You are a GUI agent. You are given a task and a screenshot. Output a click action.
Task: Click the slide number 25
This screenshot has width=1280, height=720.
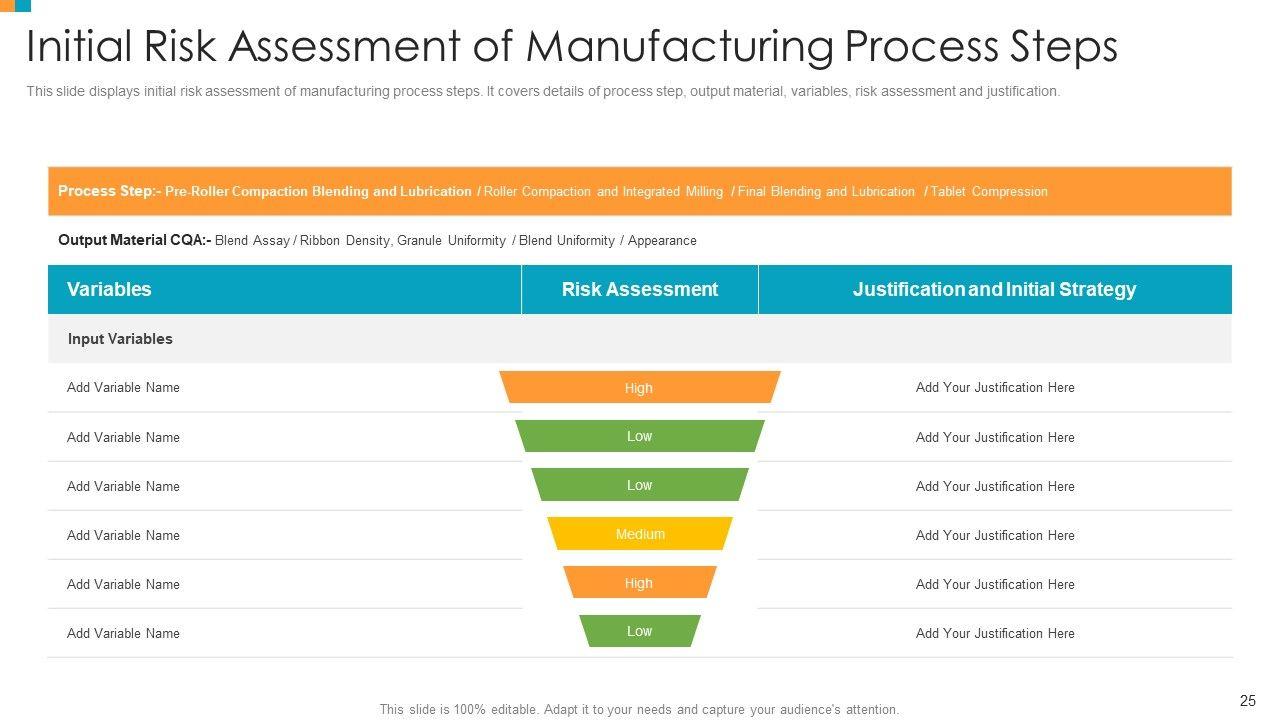coord(1247,701)
